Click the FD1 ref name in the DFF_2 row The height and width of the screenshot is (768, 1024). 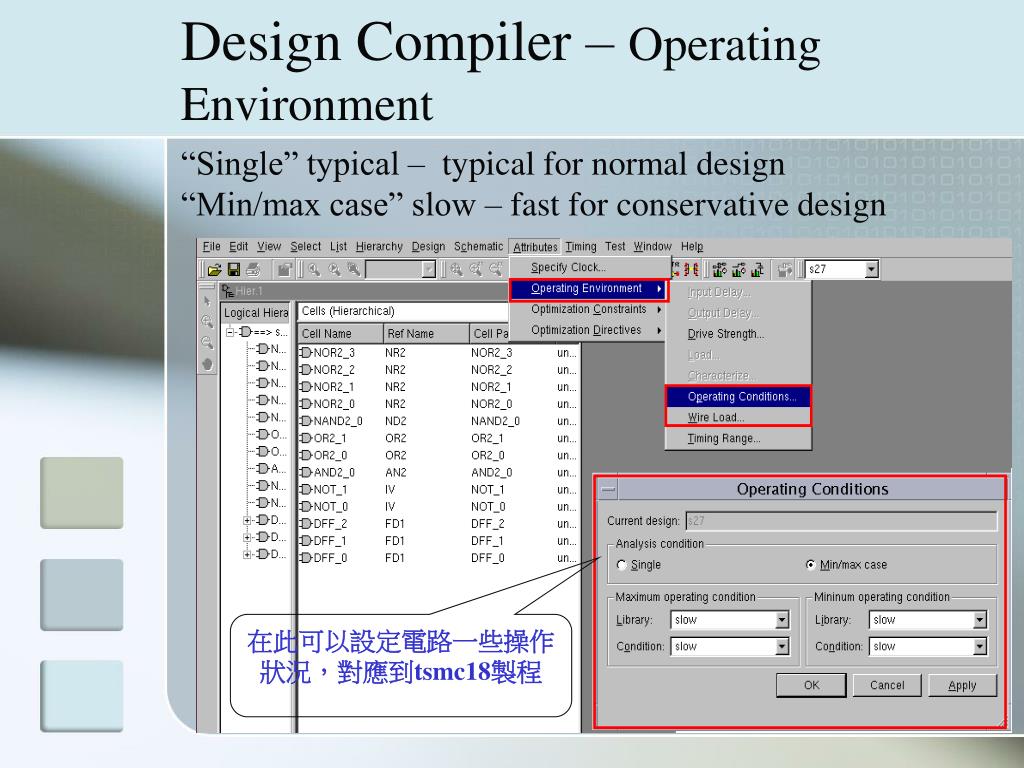pyautogui.click(x=394, y=524)
